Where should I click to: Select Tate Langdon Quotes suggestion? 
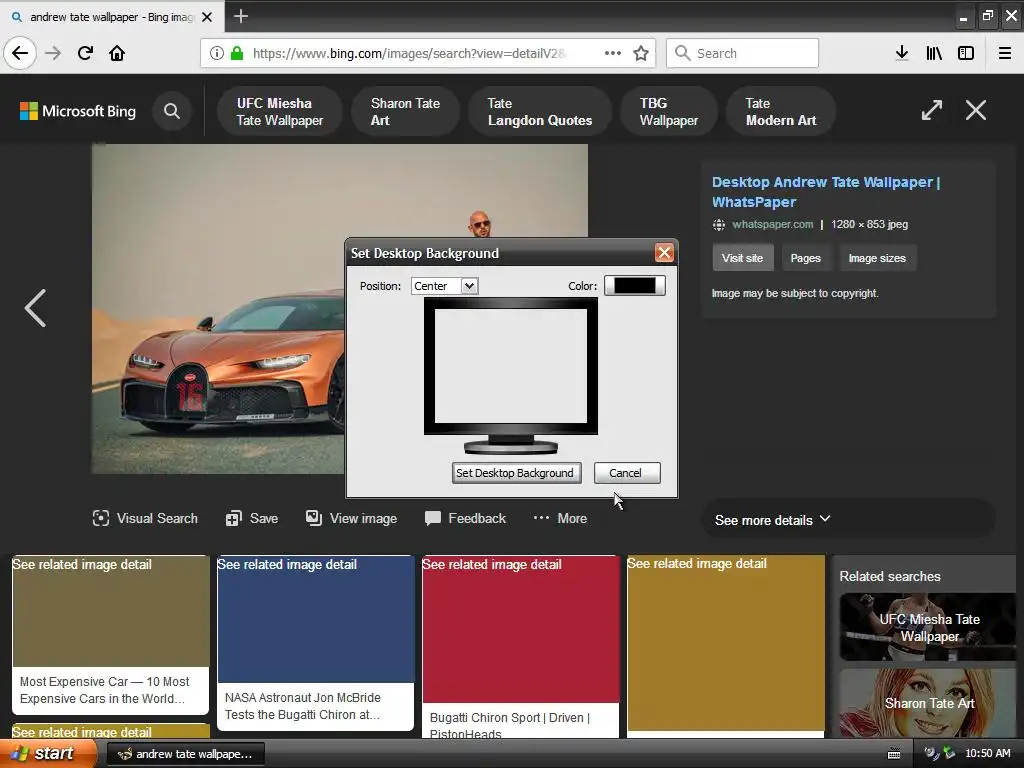[539, 112]
